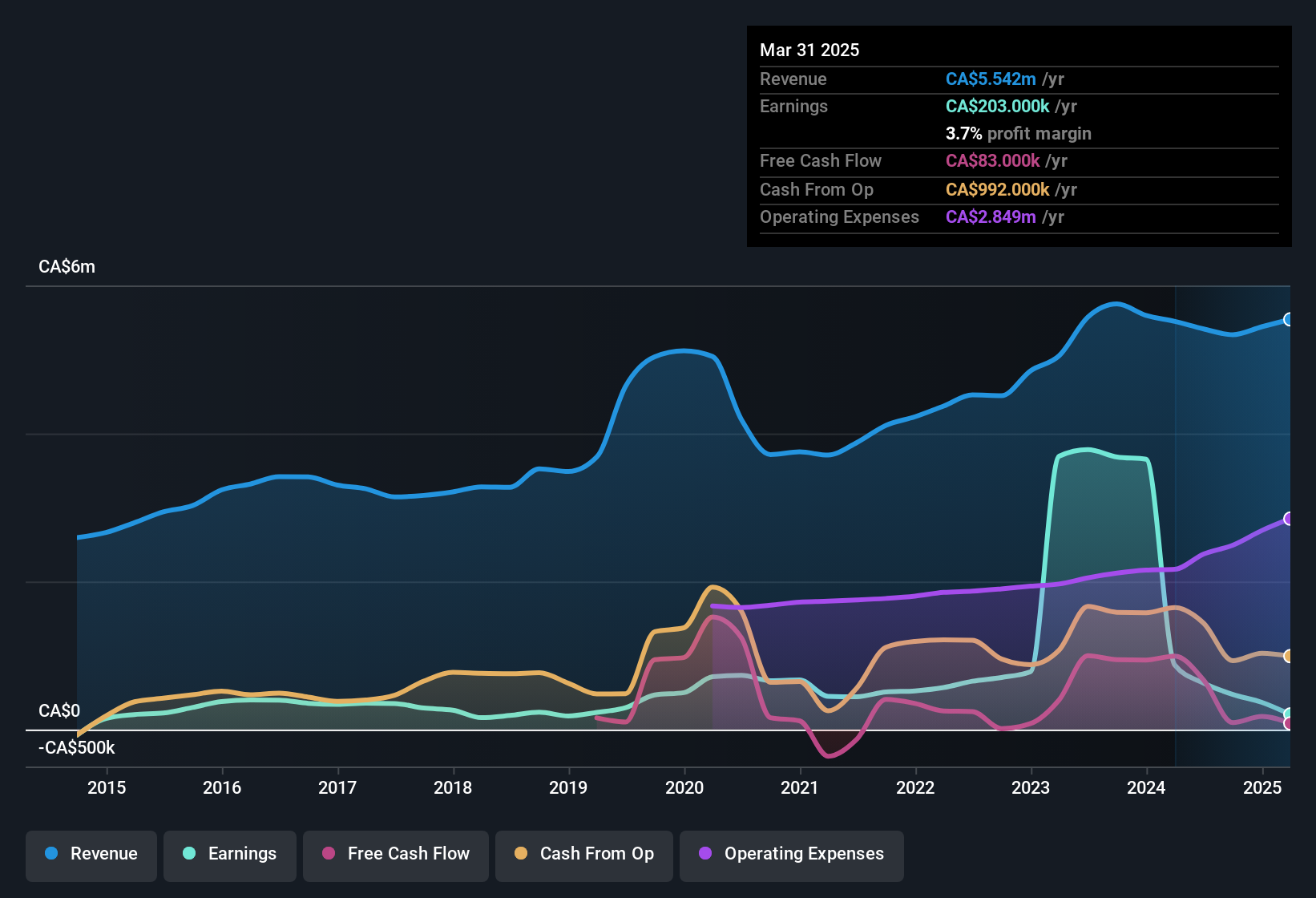The height and width of the screenshot is (898, 1316).
Task: Click the 3.7% profit margin text
Action: point(1019,134)
